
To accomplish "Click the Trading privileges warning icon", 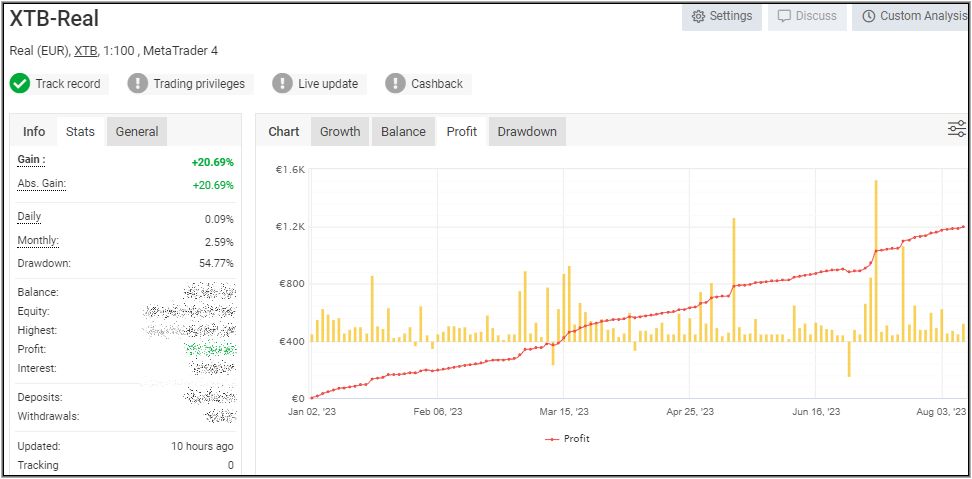I will 137,84.
